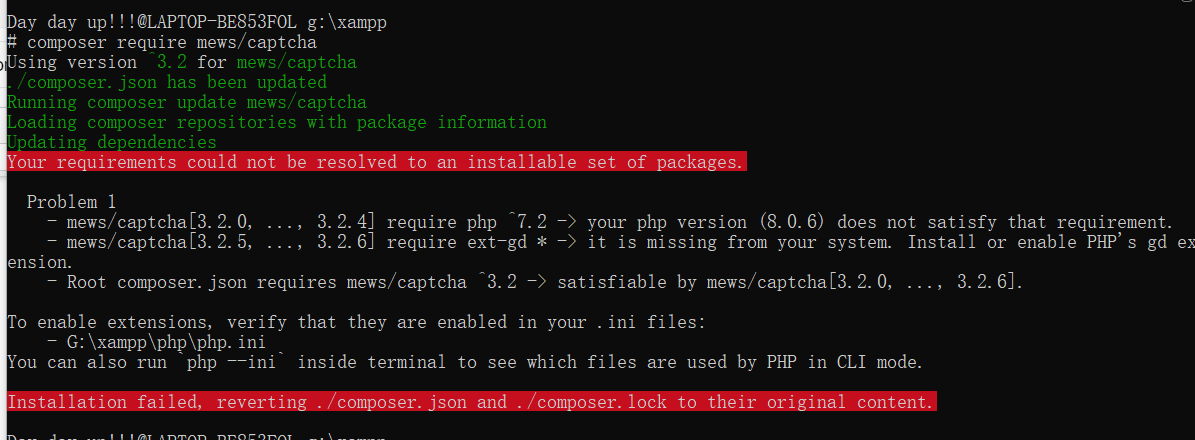The width and height of the screenshot is (1195, 440).
Task: Click the "composer require mews/captcha" command line
Action: 171,42
